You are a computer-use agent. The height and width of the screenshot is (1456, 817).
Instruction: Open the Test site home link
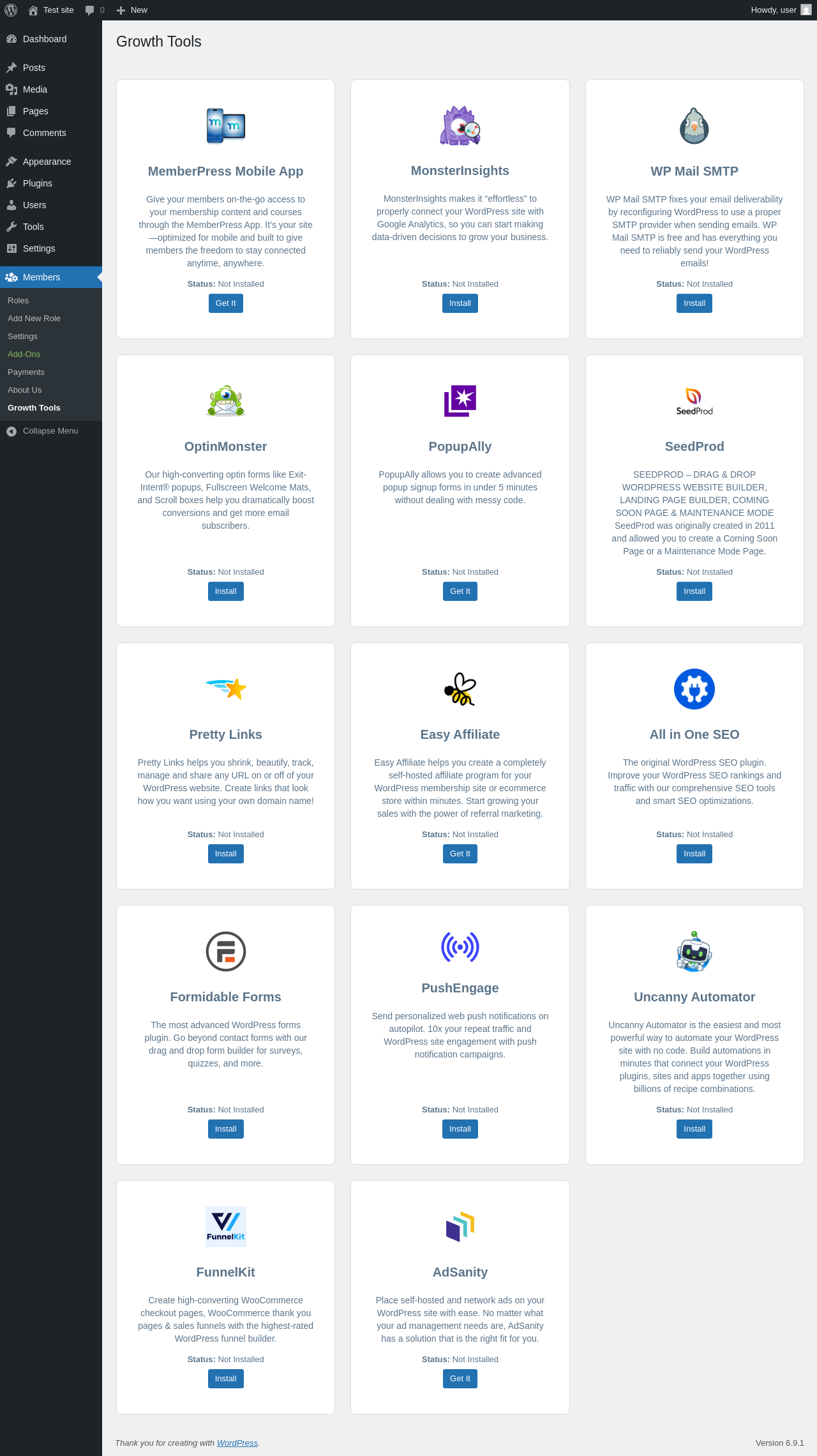click(x=51, y=10)
